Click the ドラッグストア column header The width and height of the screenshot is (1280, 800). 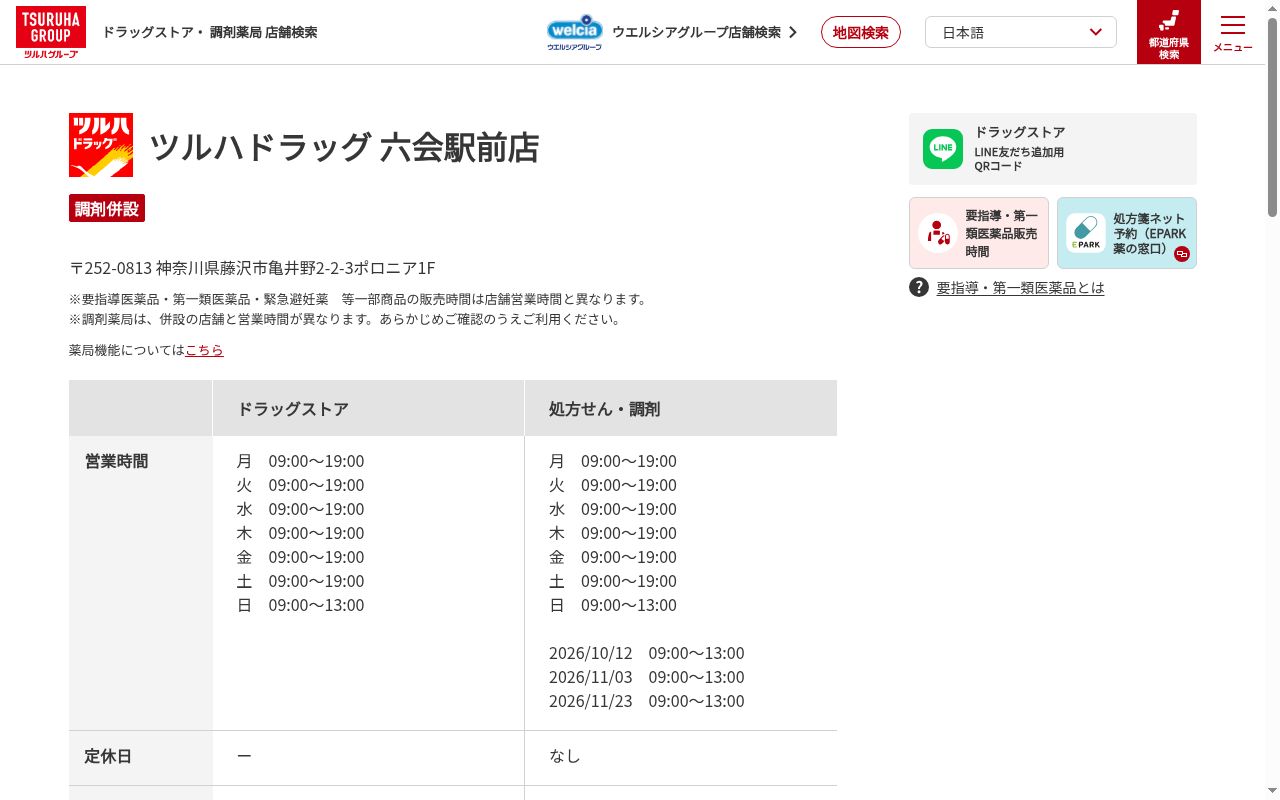(368, 408)
